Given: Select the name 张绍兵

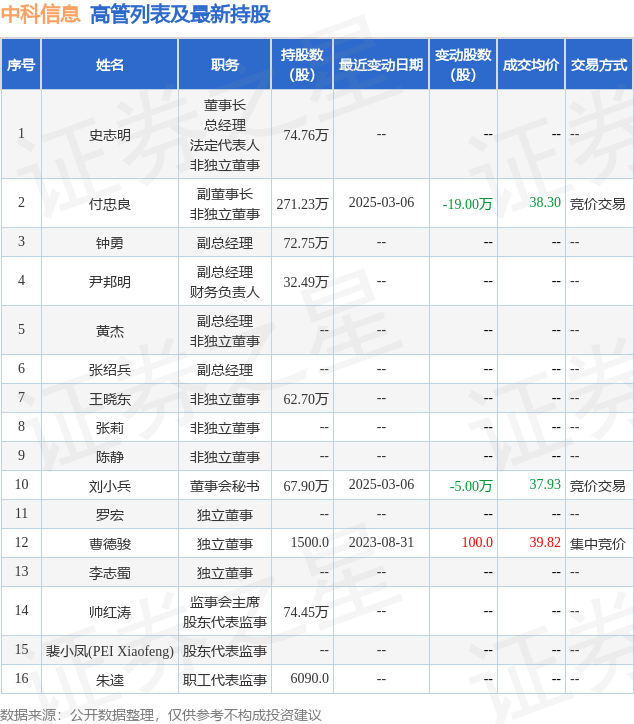Looking at the screenshot, I should pos(110,369).
